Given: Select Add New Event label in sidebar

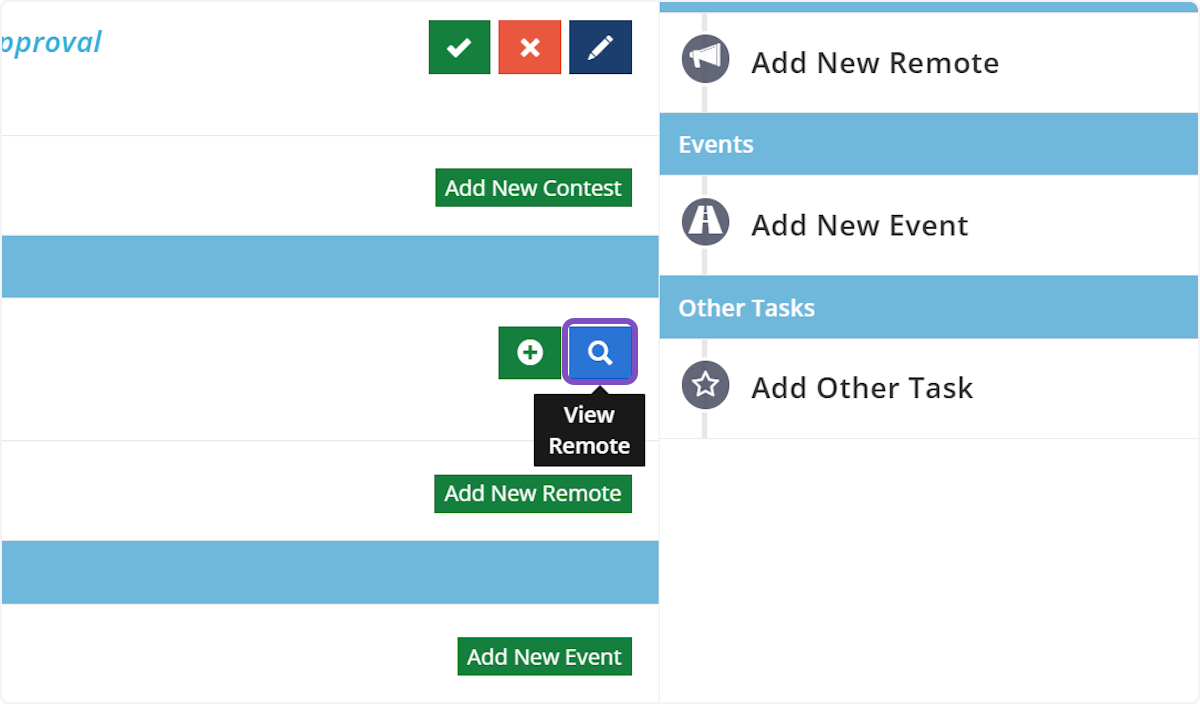Looking at the screenshot, I should click(x=859, y=226).
